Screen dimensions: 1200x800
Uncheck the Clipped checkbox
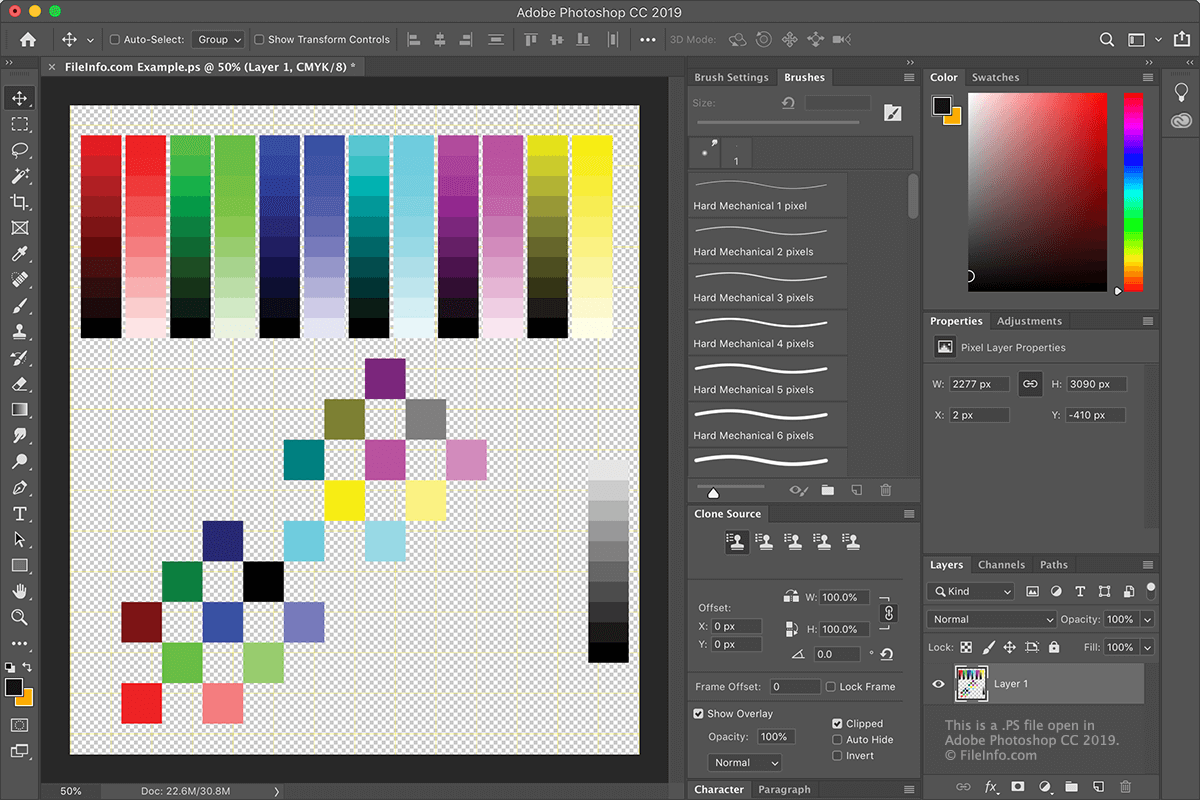click(x=837, y=724)
